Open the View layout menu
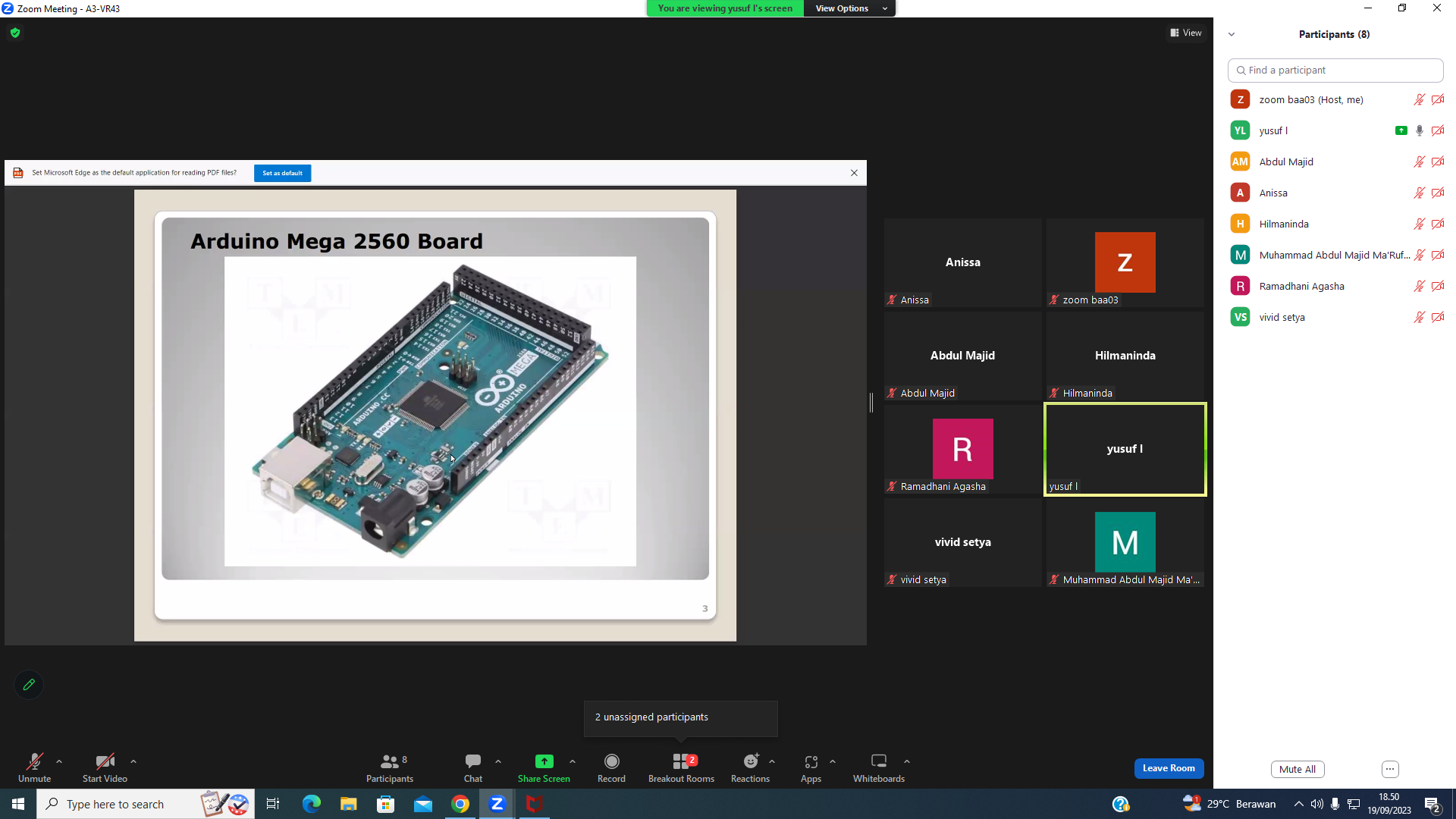Viewport: 1456px width, 819px height. click(1186, 33)
